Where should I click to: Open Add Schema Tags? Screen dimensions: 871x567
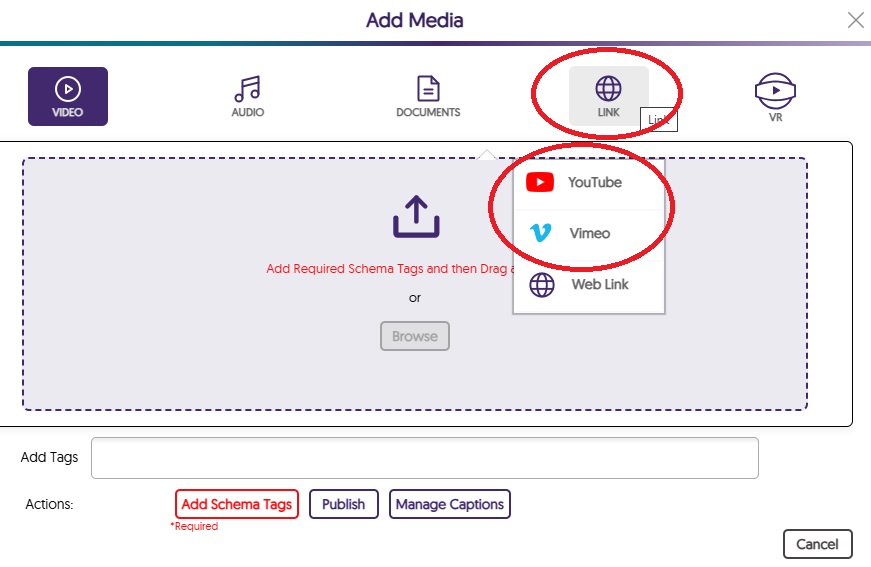pyautogui.click(x=237, y=504)
